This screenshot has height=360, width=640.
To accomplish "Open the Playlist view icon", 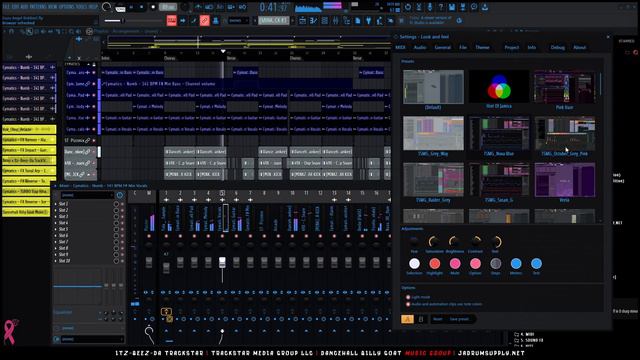I will point(303,20).
